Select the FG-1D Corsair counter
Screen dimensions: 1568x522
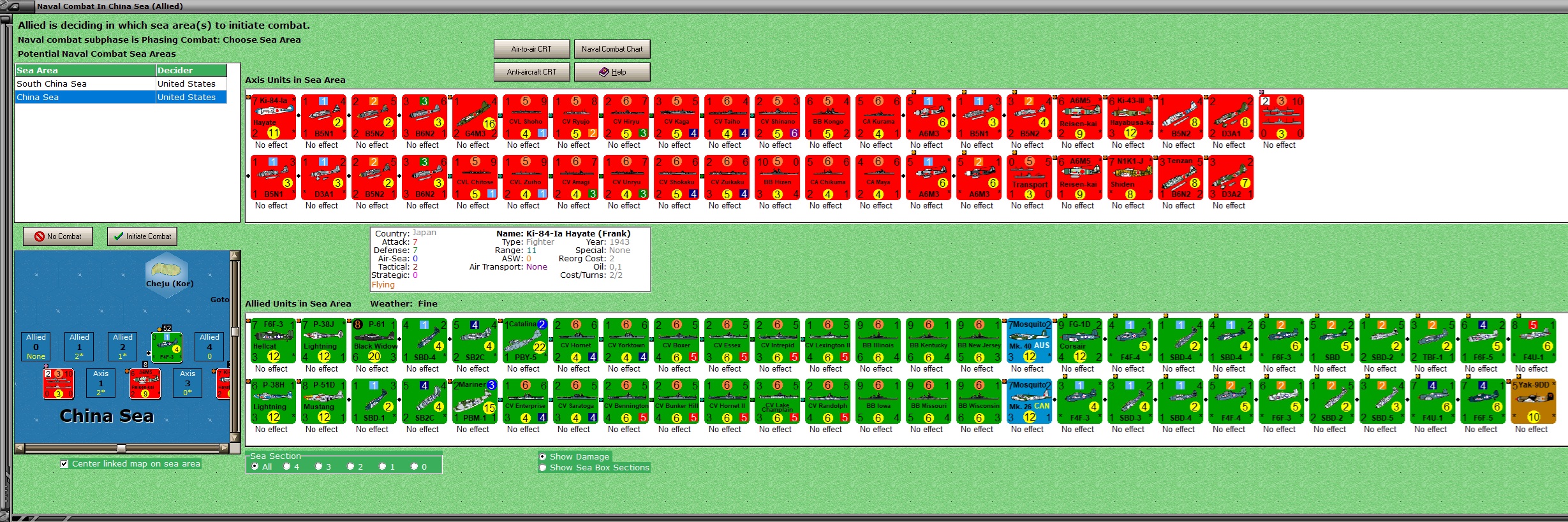click(x=1080, y=341)
